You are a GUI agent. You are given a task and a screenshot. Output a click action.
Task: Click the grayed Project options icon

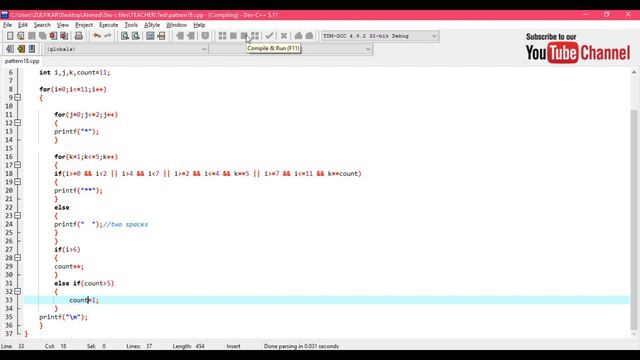pos(205,36)
